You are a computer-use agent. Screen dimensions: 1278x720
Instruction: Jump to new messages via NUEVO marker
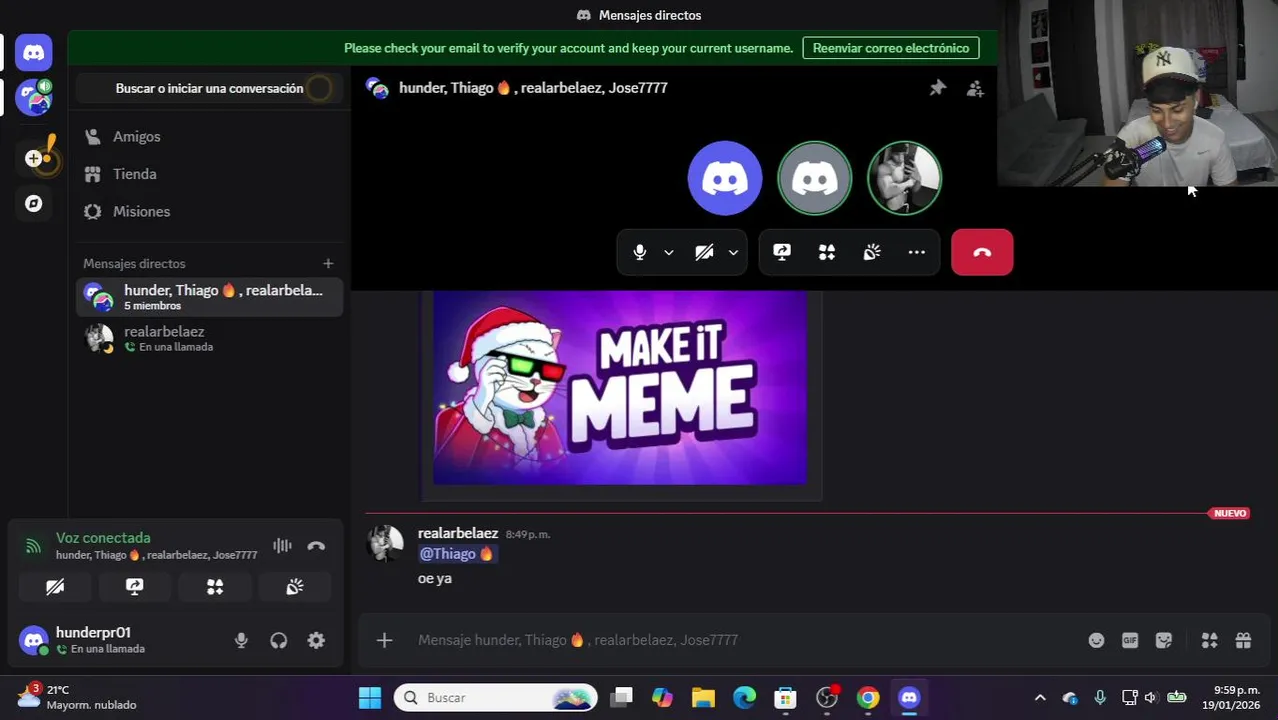point(1229,513)
